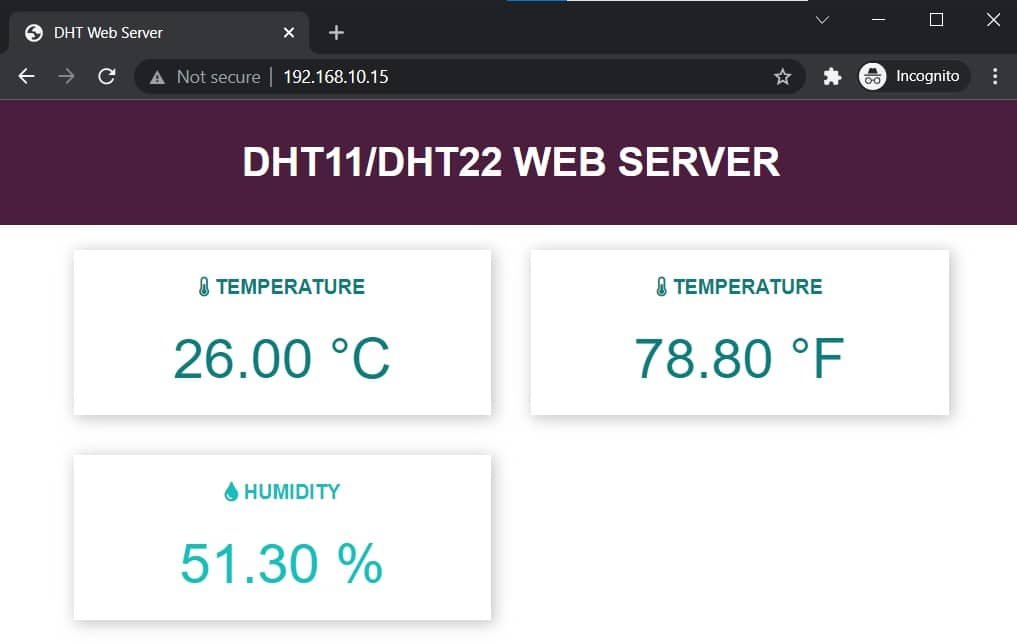This screenshot has width=1017, height=644.
Task: Click the Incognito label text
Action: point(927,77)
